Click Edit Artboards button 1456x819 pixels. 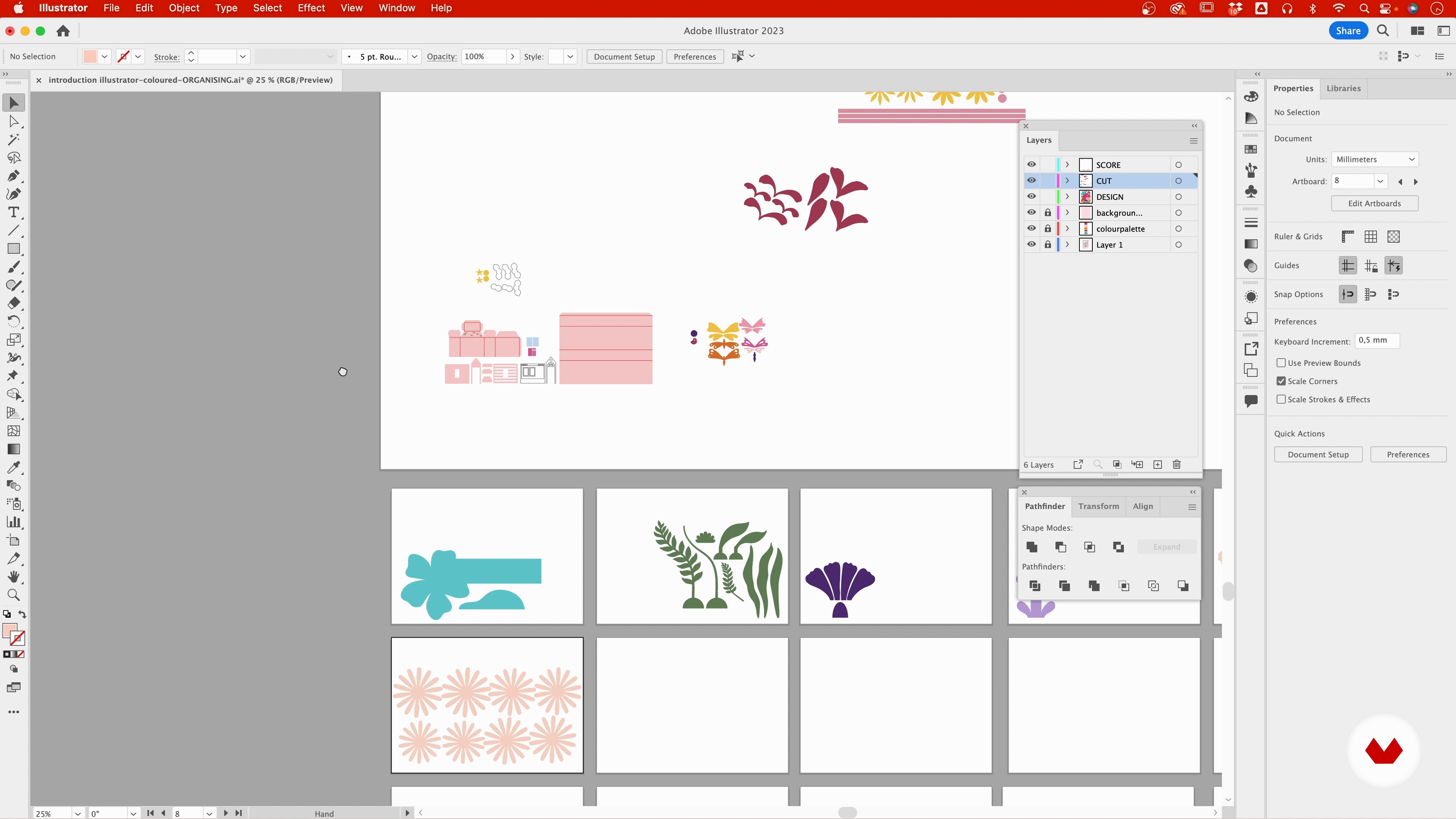1374,204
